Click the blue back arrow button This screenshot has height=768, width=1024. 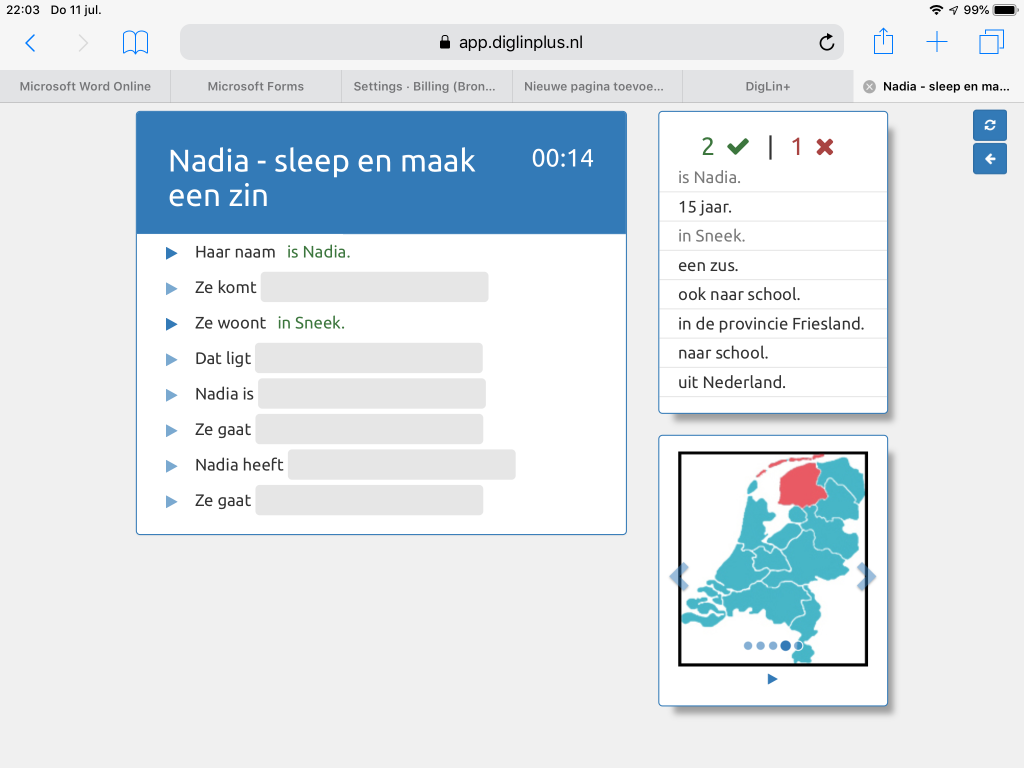989,159
